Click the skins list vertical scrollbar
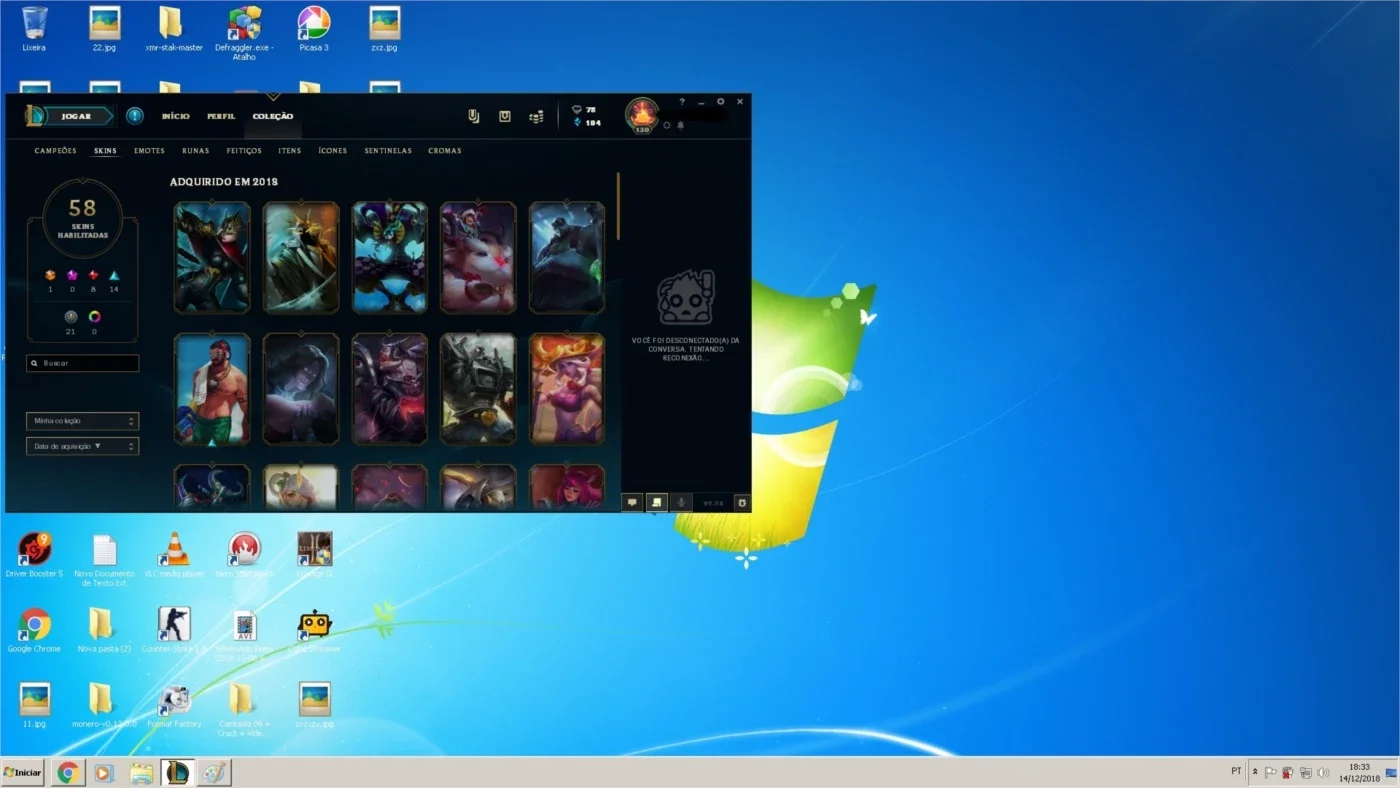The height and width of the screenshot is (788, 1400). click(x=618, y=206)
